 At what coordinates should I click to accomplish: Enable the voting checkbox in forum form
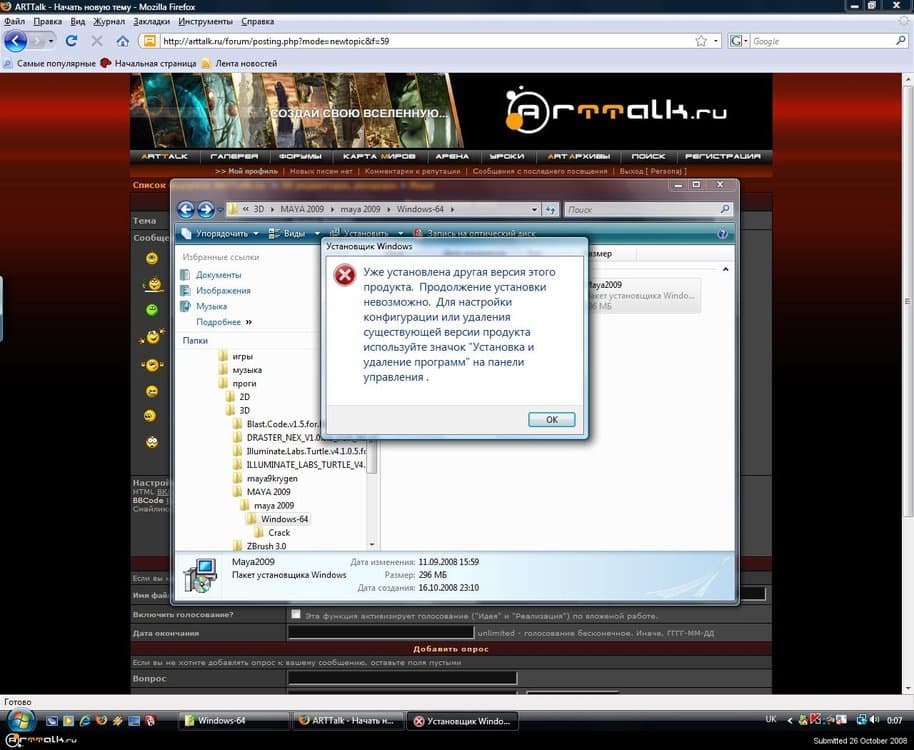coord(295,614)
